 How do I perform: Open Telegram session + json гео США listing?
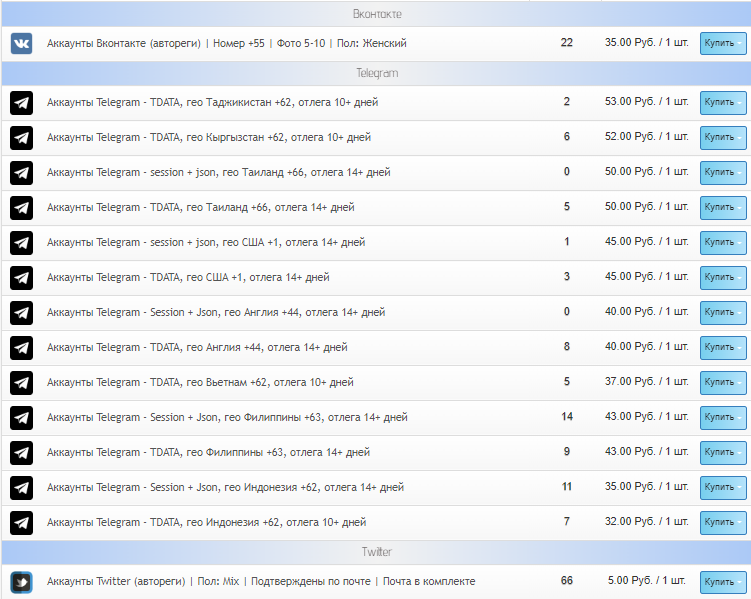click(206, 242)
